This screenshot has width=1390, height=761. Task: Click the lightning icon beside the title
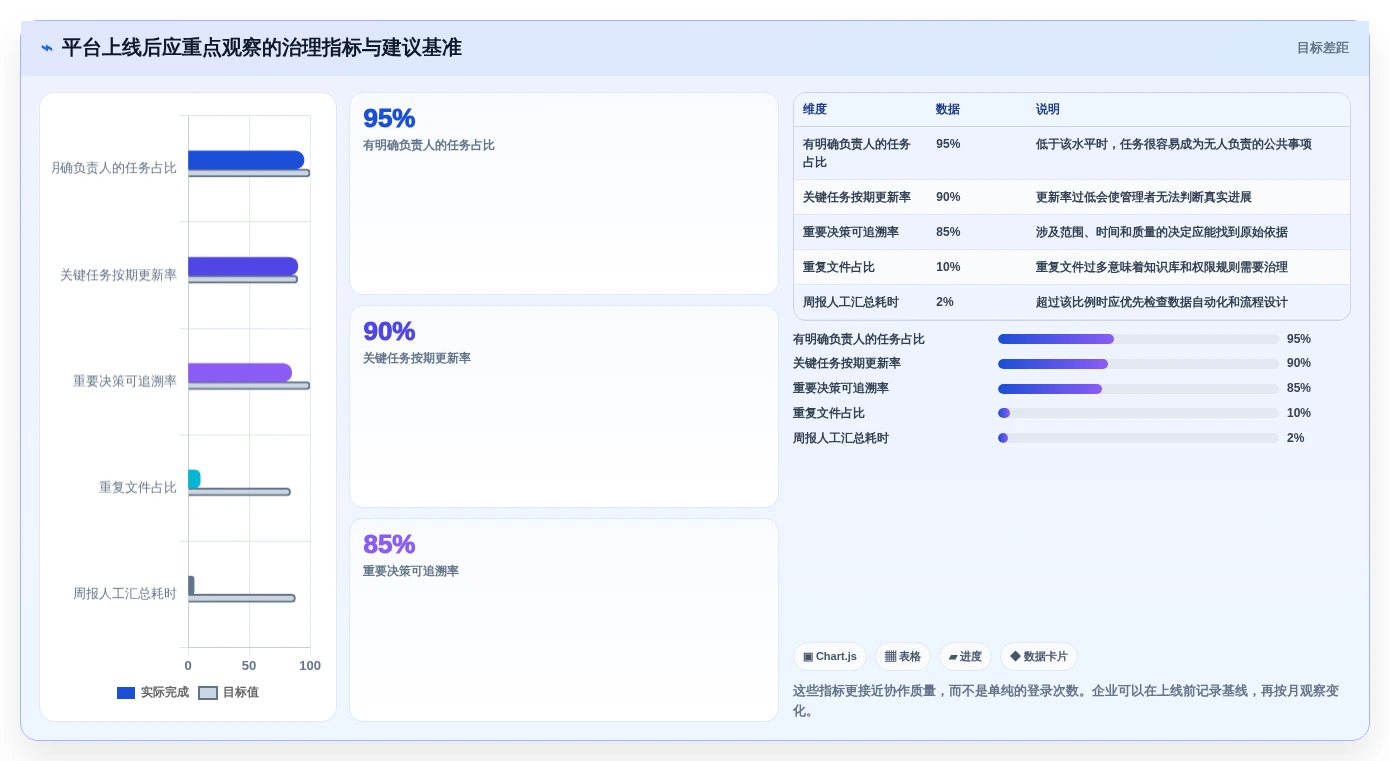tap(46, 48)
